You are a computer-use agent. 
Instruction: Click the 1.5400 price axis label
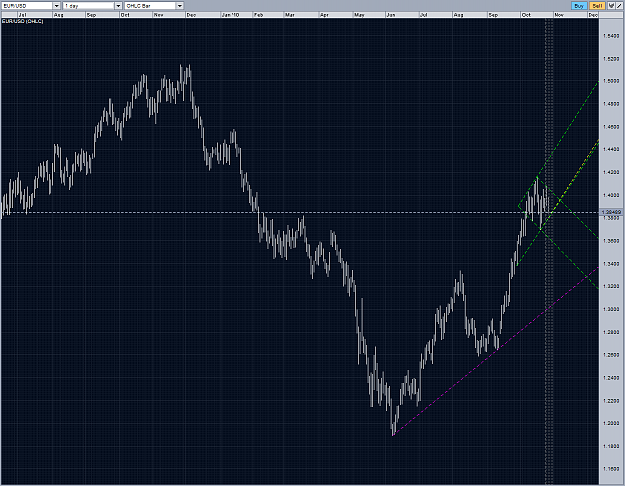pos(611,36)
